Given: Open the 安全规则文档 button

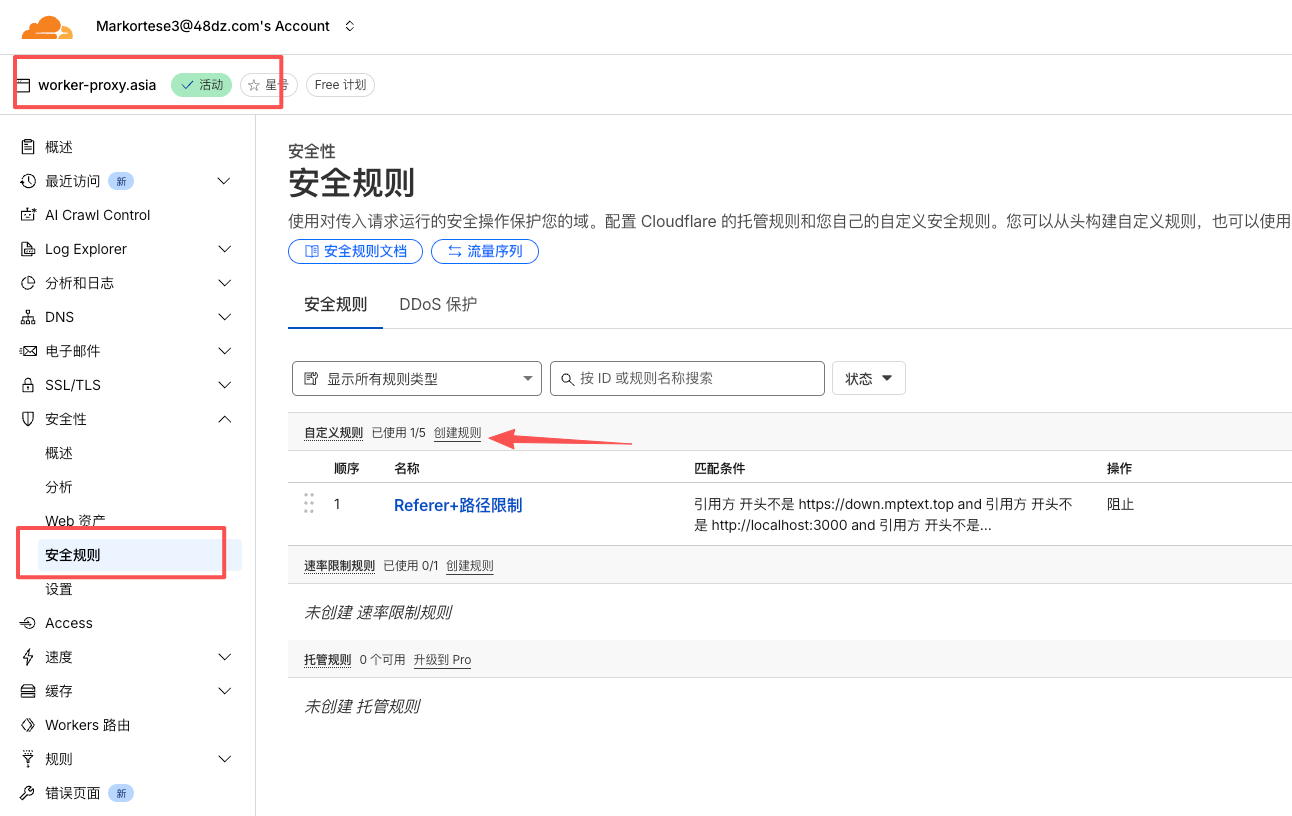Looking at the screenshot, I should coord(355,251).
